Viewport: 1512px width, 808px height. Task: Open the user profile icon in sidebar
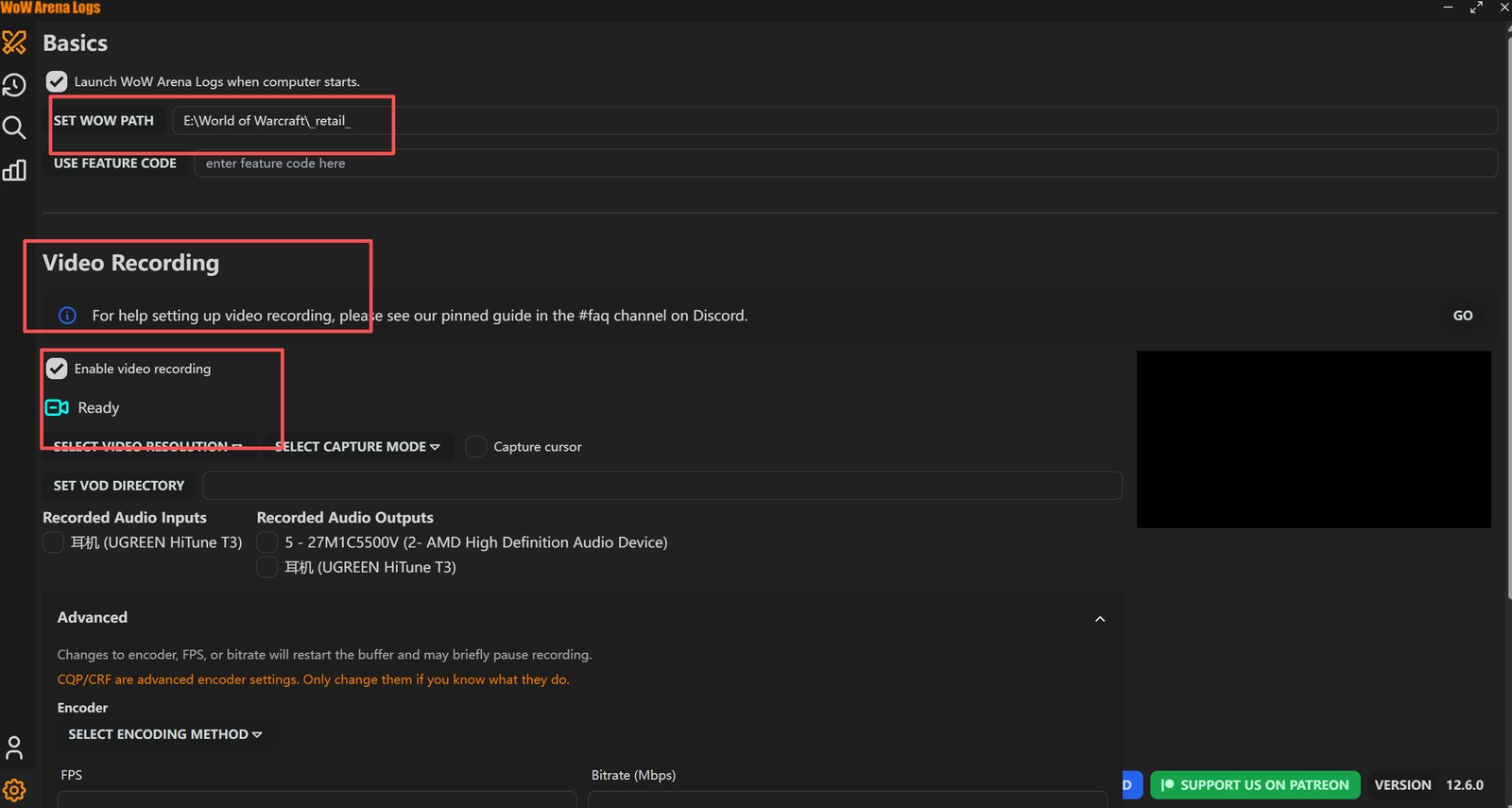(x=14, y=748)
